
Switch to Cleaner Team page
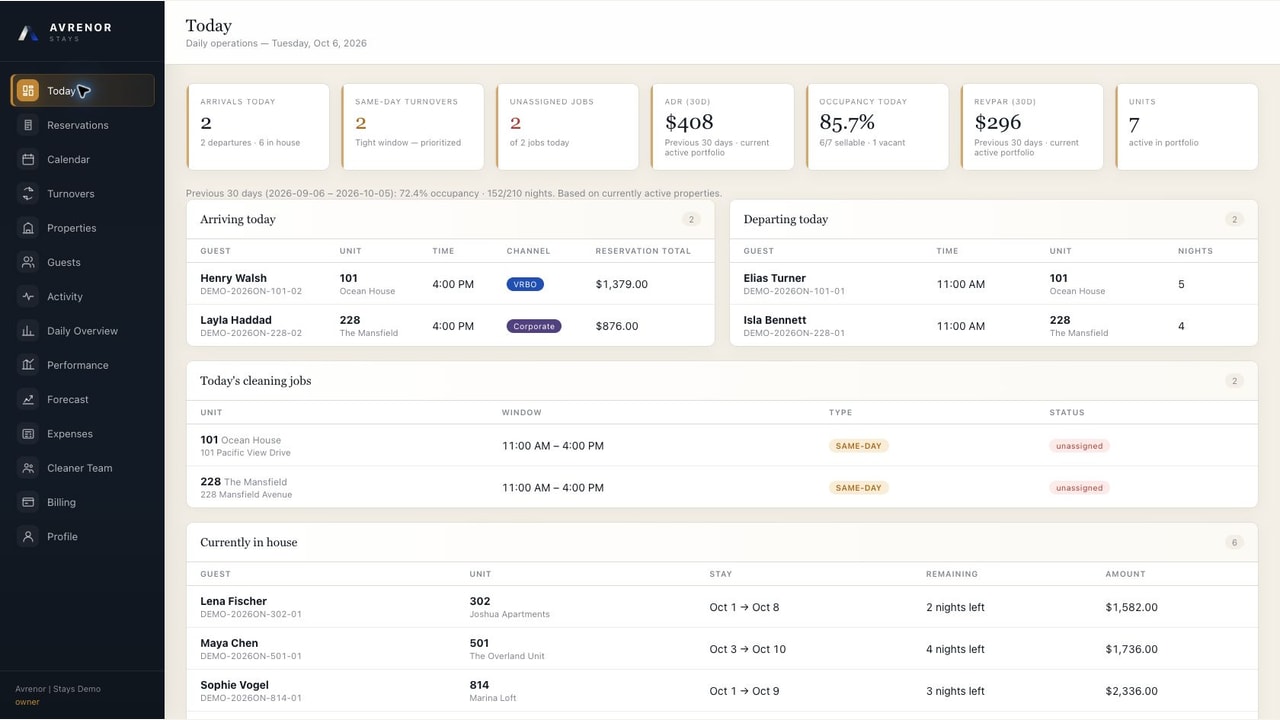82,468
